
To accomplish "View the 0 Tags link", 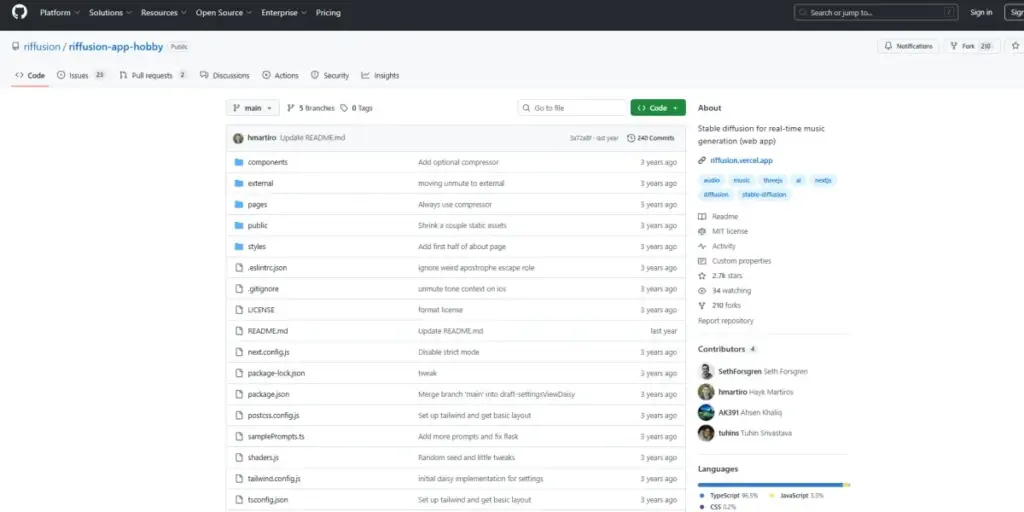I will tap(357, 108).
